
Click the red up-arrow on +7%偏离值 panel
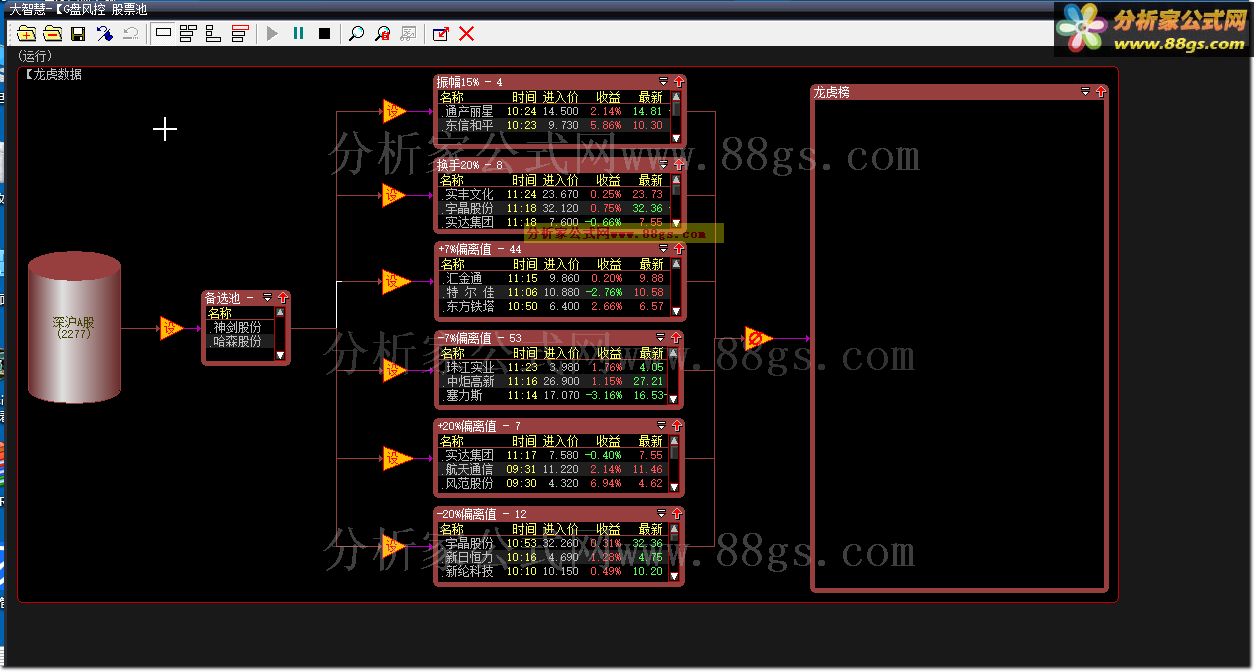(x=678, y=249)
